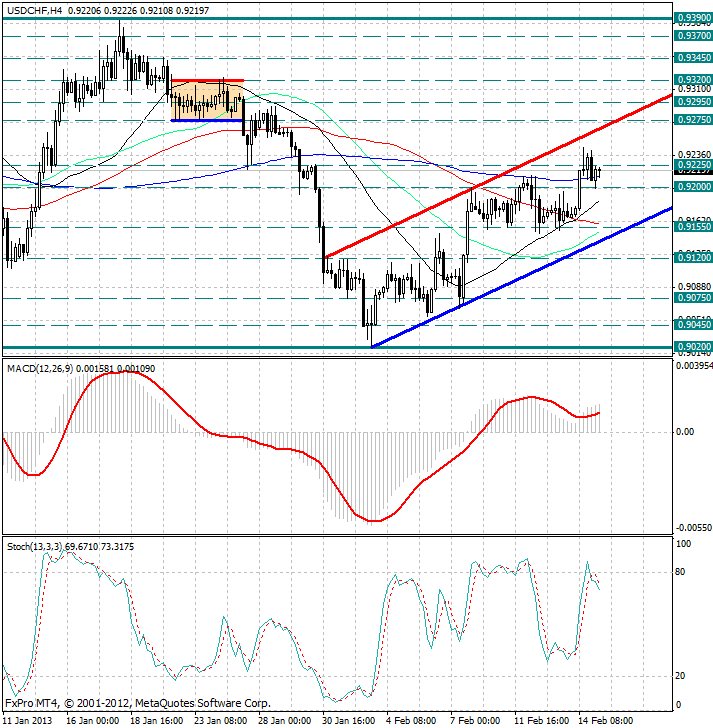Click the 0.92950 price level label
Image resolution: width=713 pixels, height=728 pixels.
coord(693,102)
